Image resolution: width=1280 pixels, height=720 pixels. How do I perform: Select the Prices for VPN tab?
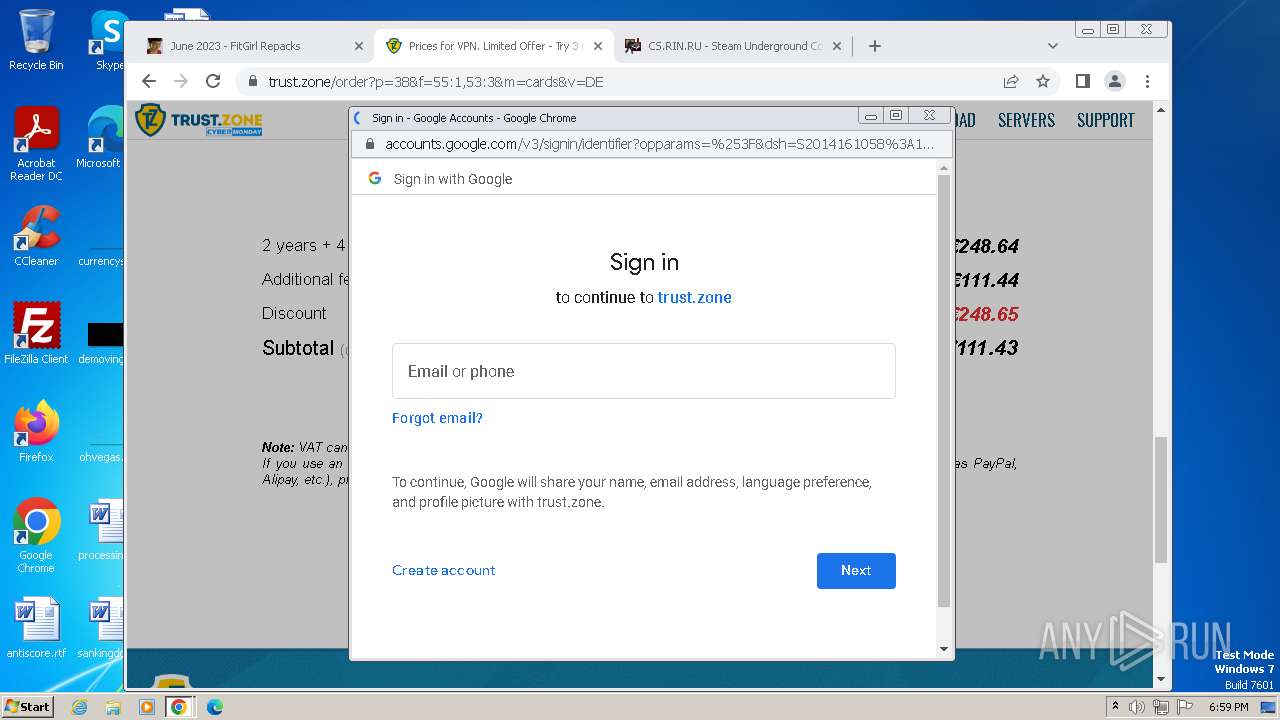point(495,46)
